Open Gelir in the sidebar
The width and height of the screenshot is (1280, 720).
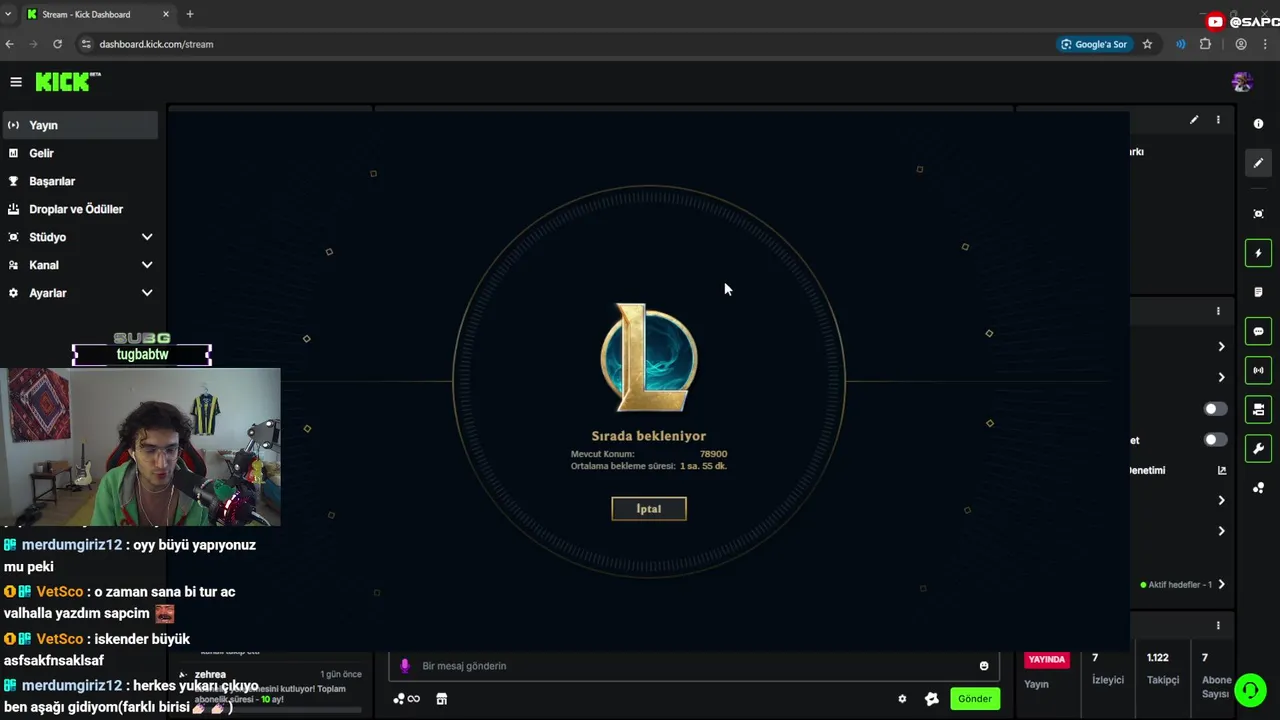pos(80,153)
